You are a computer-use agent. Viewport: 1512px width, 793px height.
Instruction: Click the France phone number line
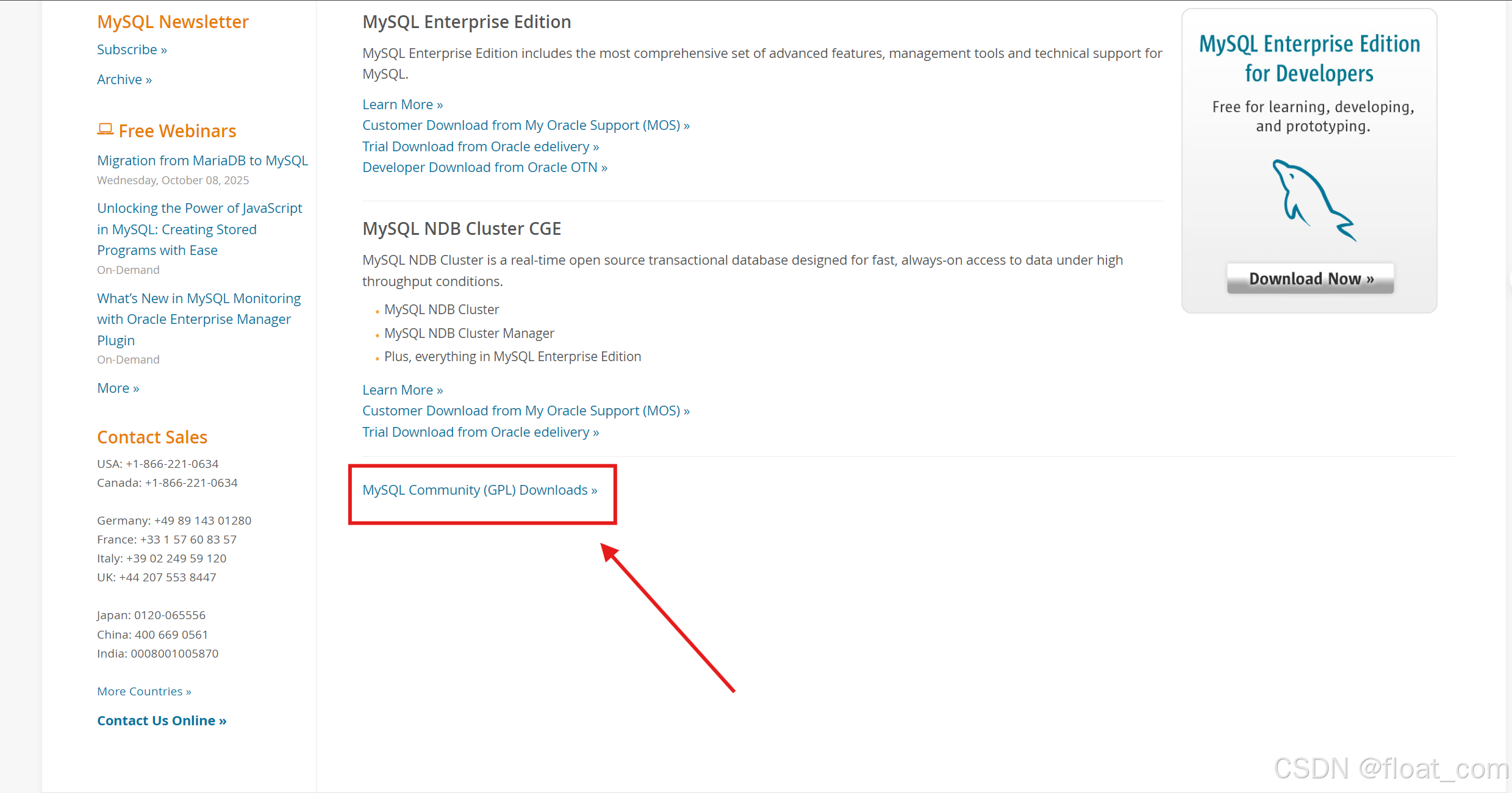(x=167, y=539)
